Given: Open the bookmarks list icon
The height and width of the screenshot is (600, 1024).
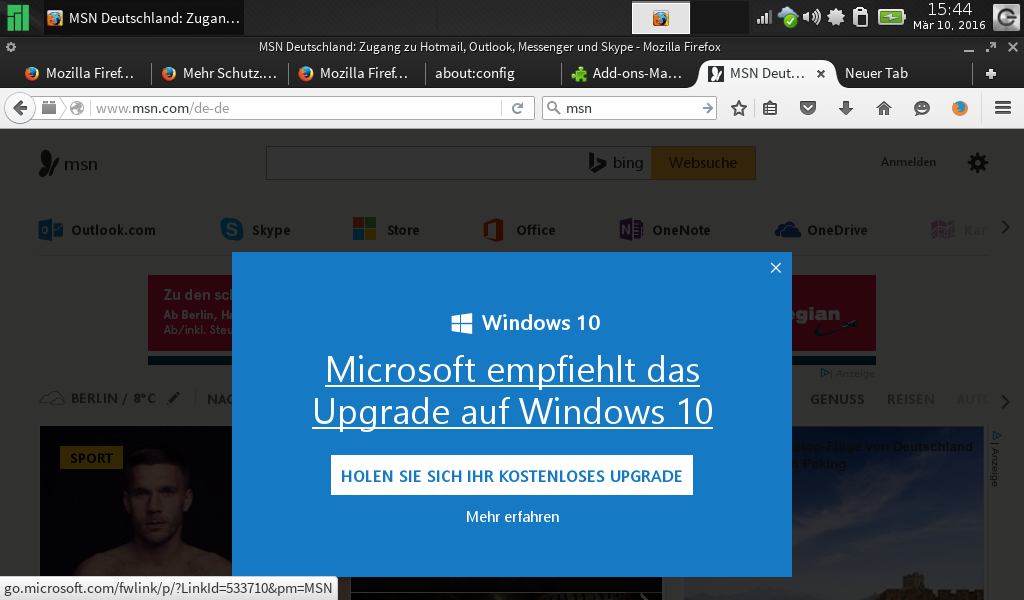Looking at the screenshot, I should tap(770, 108).
